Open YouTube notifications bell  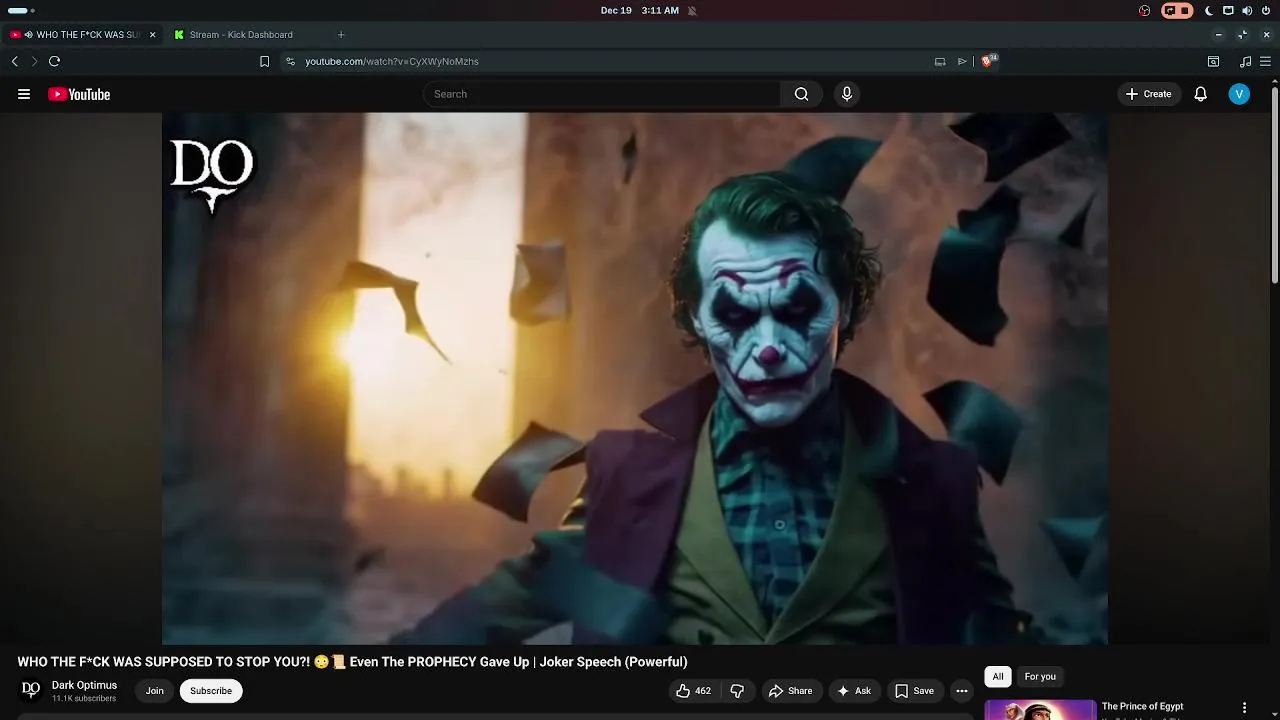coord(1201,94)
